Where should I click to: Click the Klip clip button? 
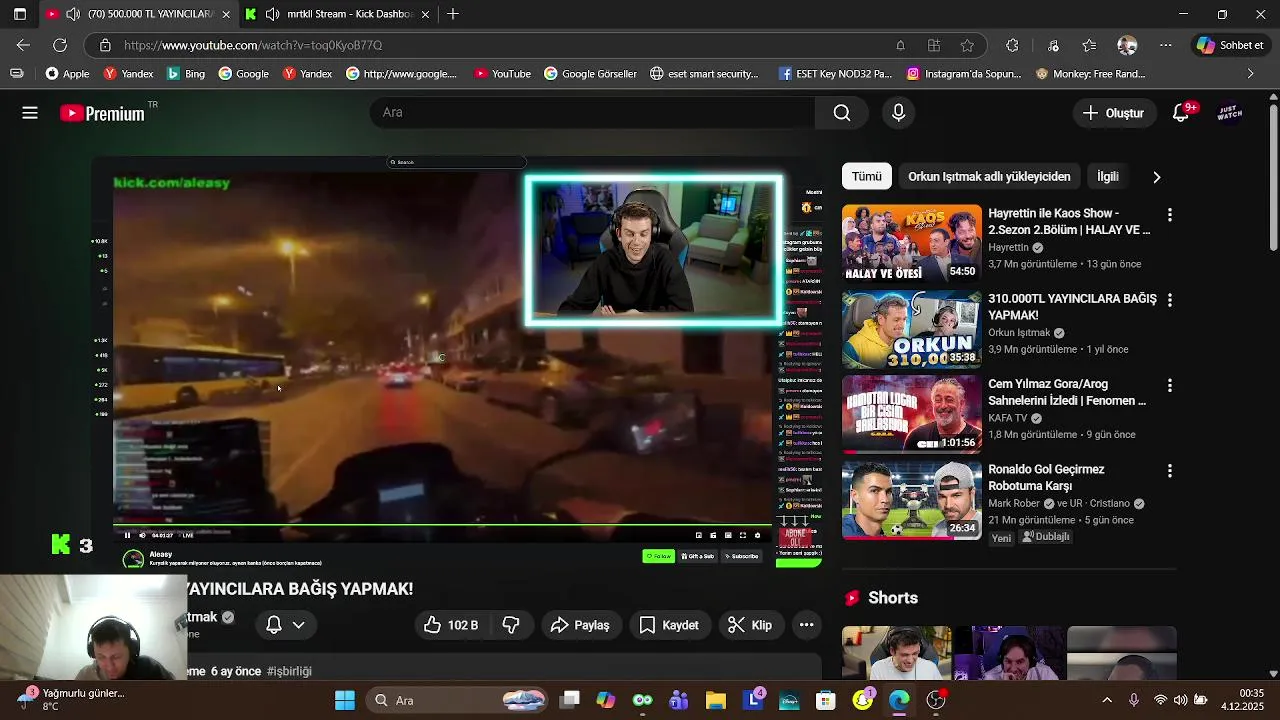tap(750, 625)
